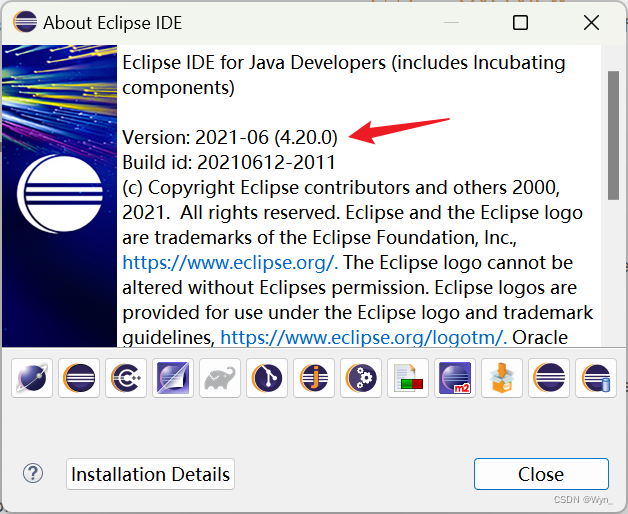Click the Eclipse feature icon with white page
628x514 pixels.
[x=173, y=378]
